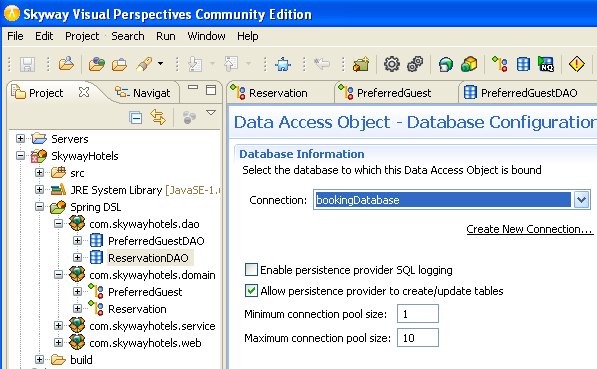
Task: Click the domain object toolbar icon
Action: point(500,64)
